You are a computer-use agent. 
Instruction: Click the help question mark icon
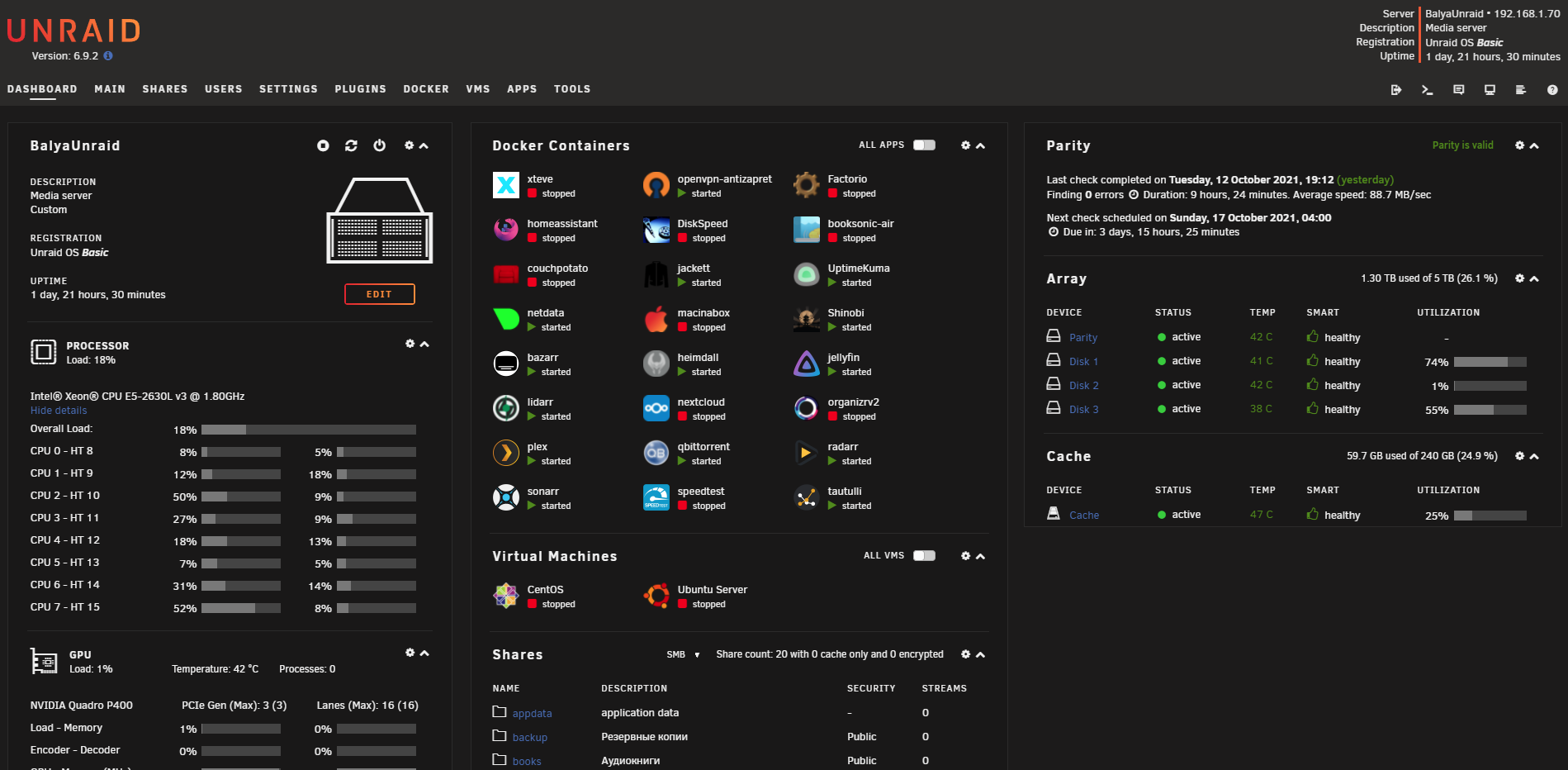[1552, 90]
